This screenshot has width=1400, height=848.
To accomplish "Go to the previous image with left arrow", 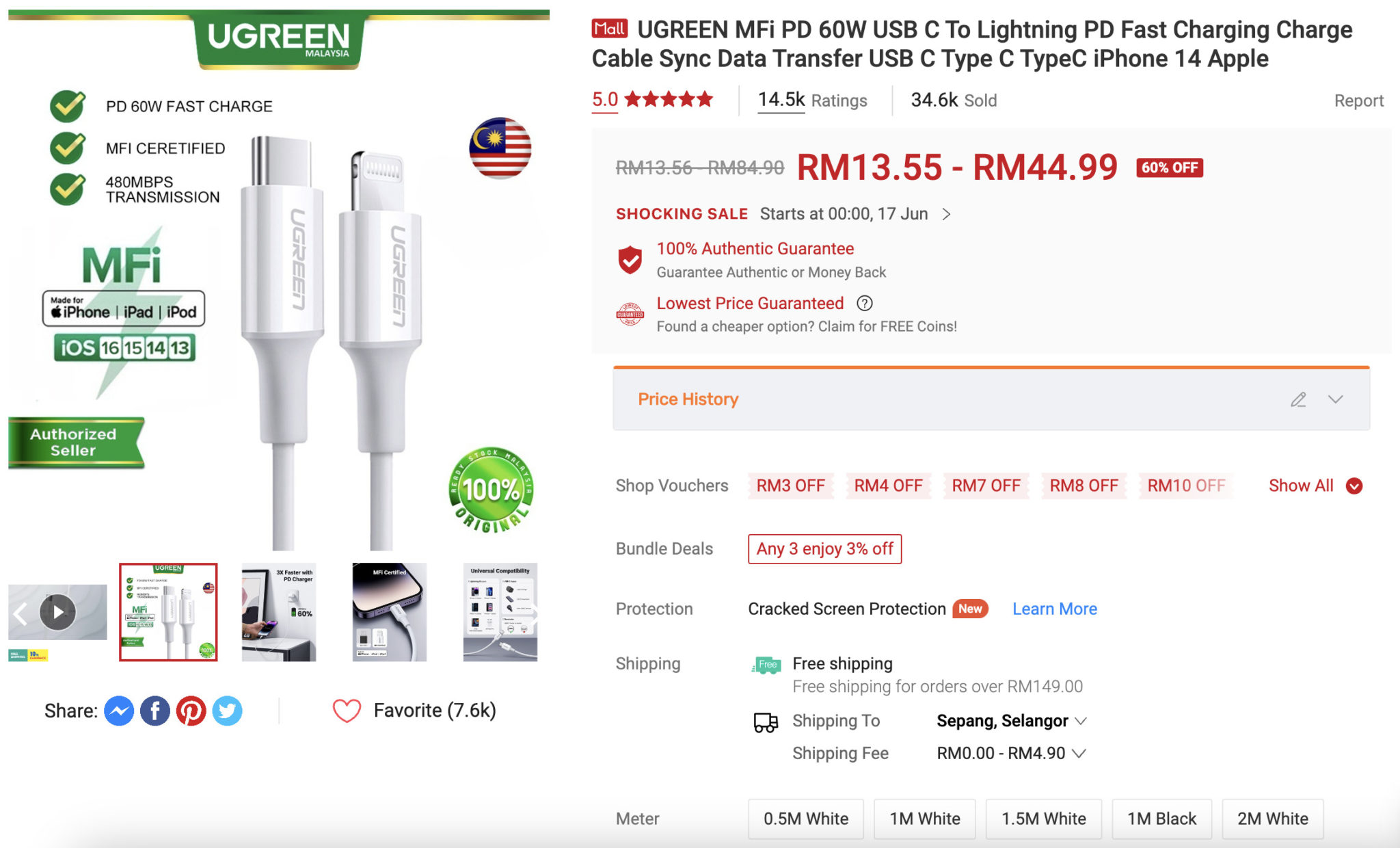I will (x=21, y=613).
